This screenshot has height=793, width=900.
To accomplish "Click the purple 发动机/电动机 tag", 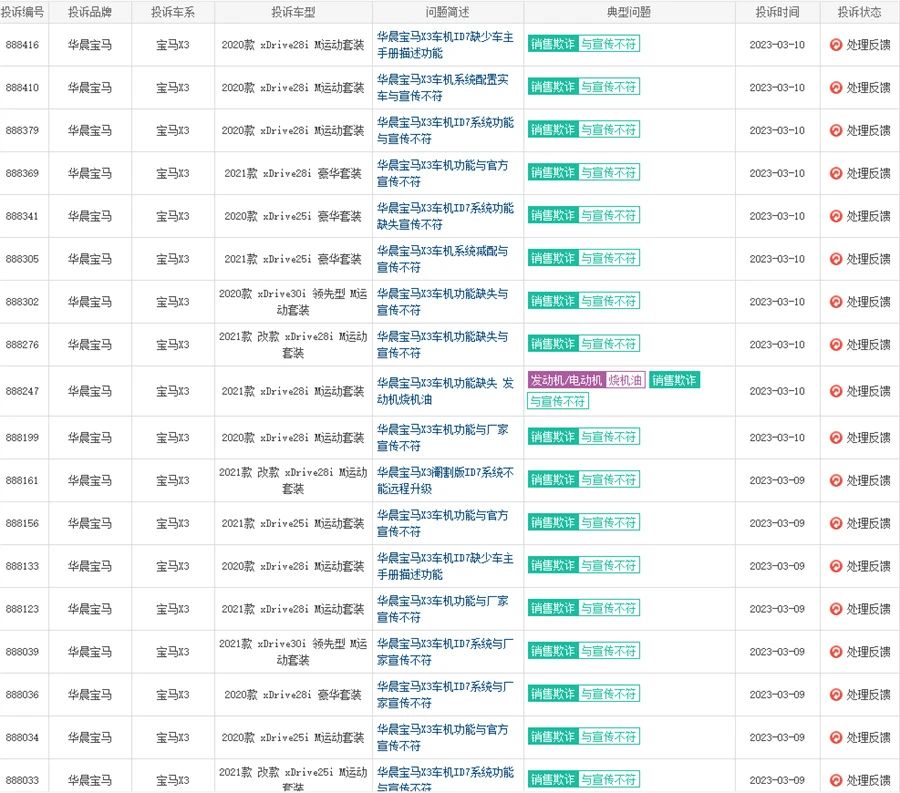I will [567, 380].
